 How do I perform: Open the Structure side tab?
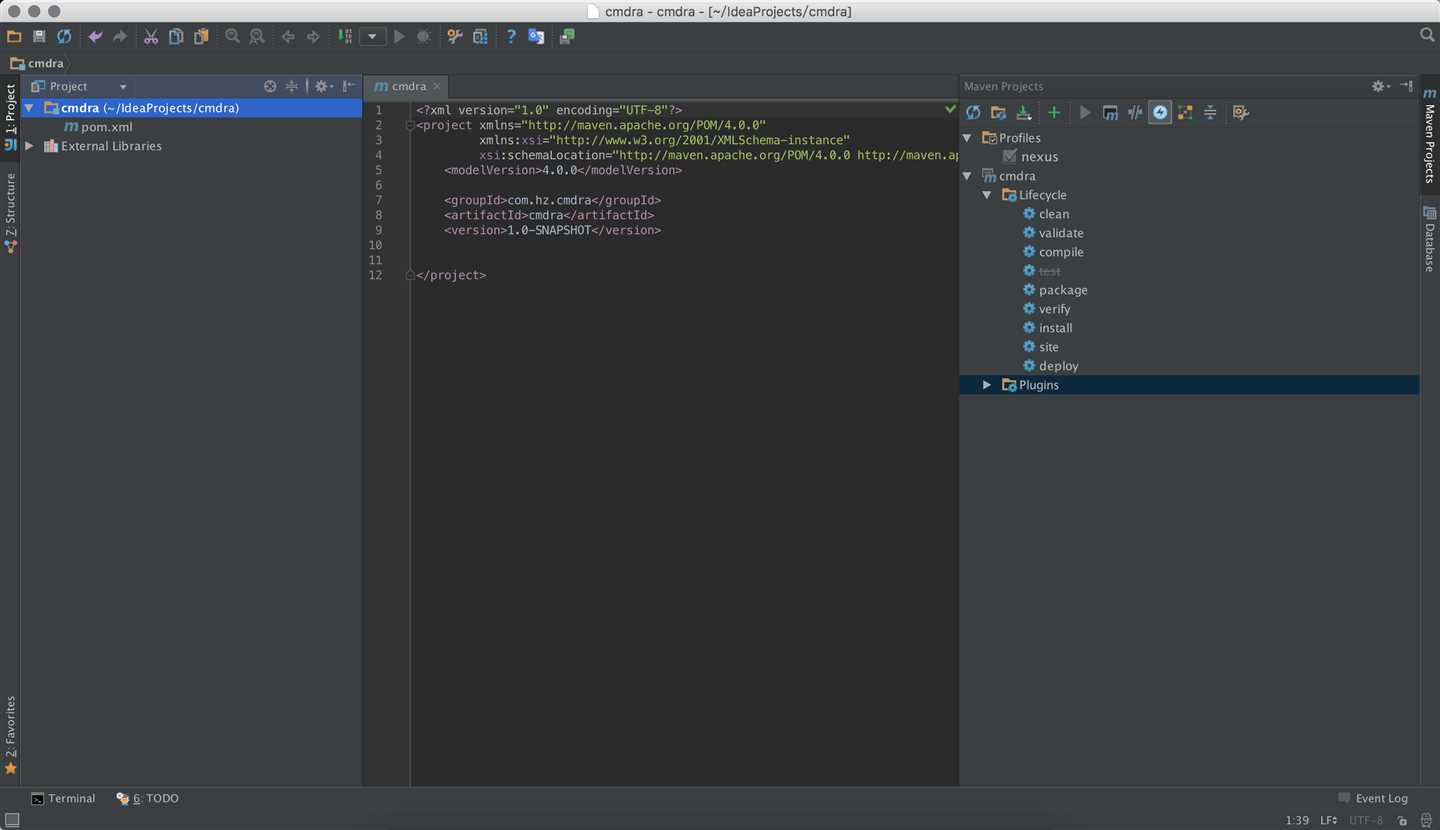[x=10, y=212]
